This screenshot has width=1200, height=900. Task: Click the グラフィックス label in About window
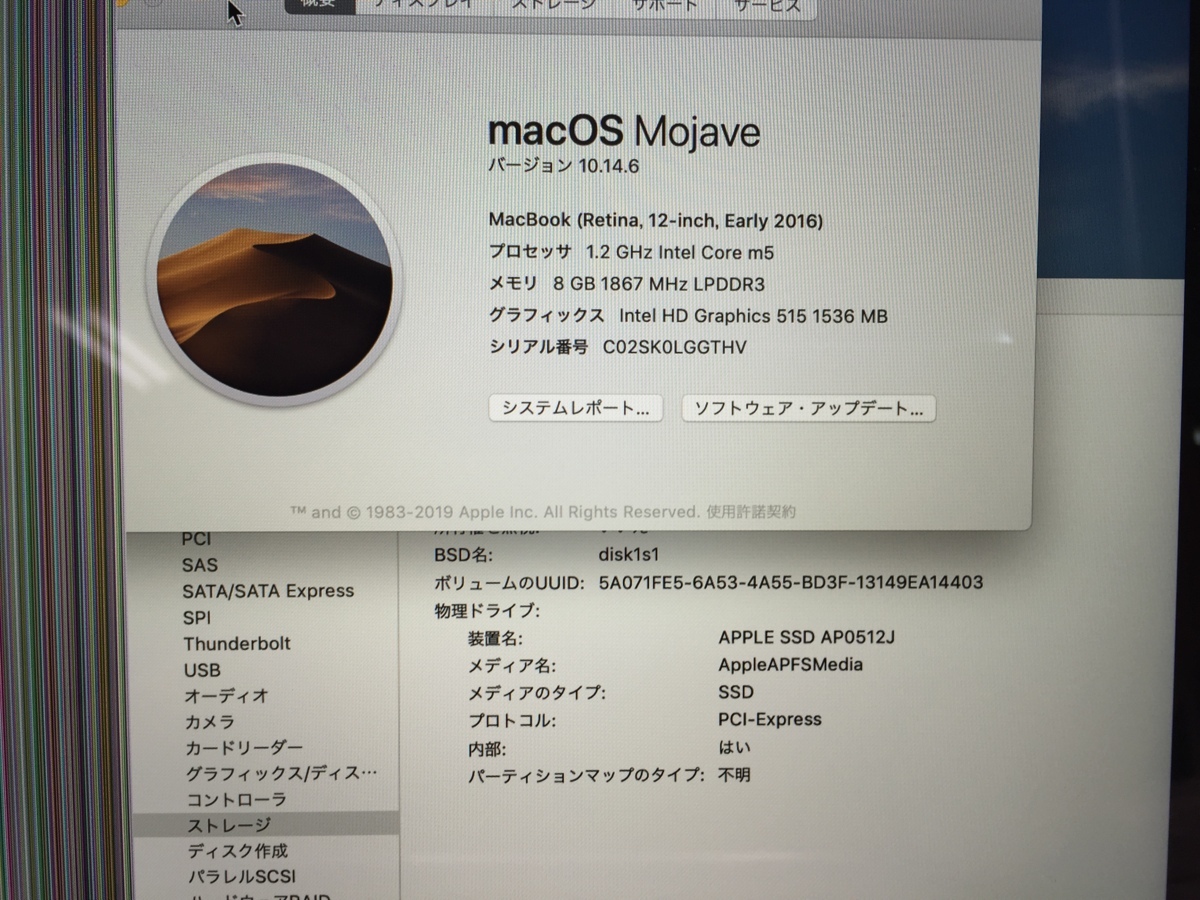pyautogui.click(x=547, y=316)
